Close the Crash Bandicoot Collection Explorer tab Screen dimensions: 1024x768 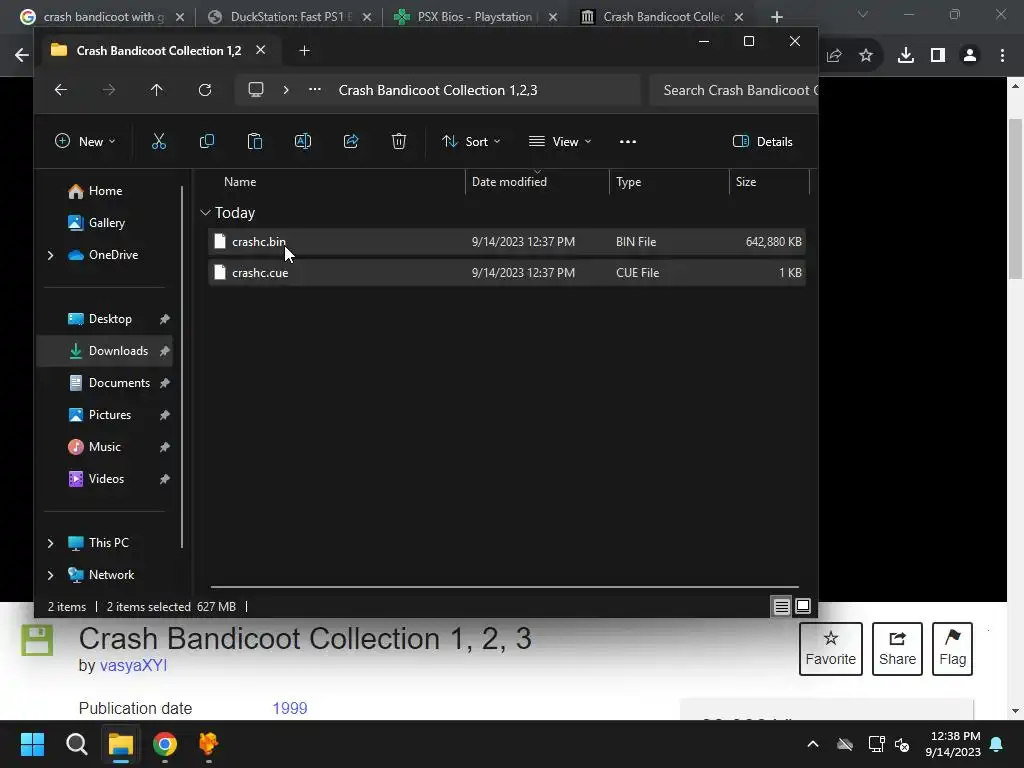(x=261, y=50)
